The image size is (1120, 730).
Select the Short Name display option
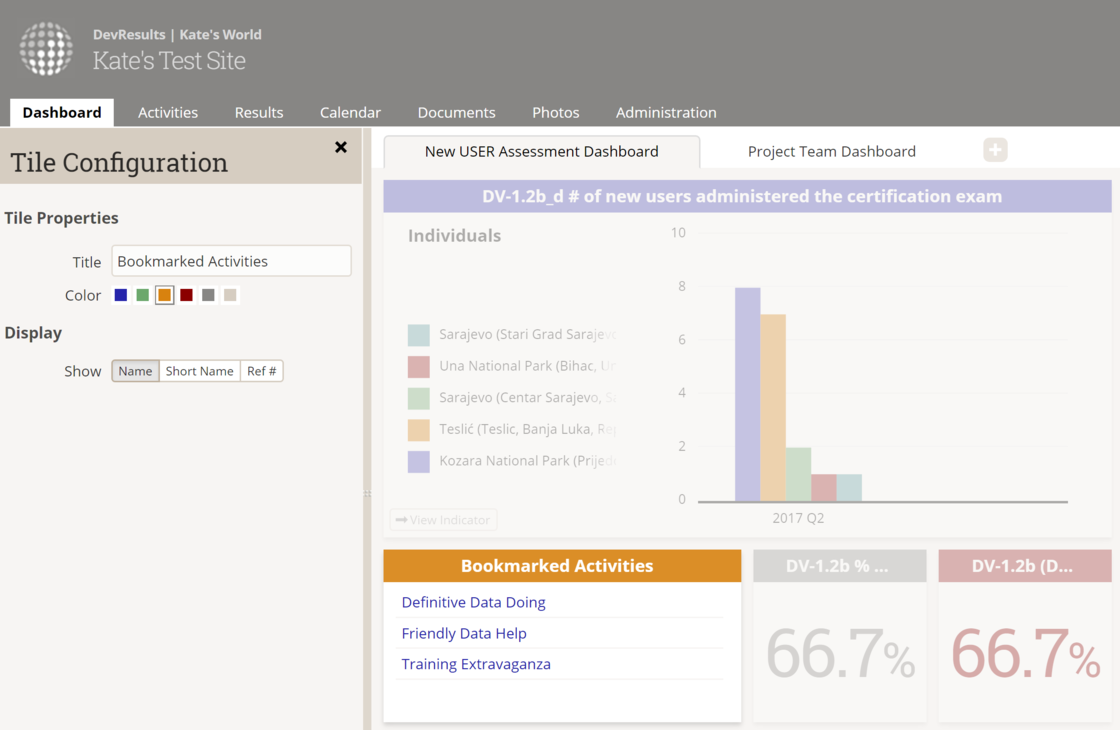(199, 371)
